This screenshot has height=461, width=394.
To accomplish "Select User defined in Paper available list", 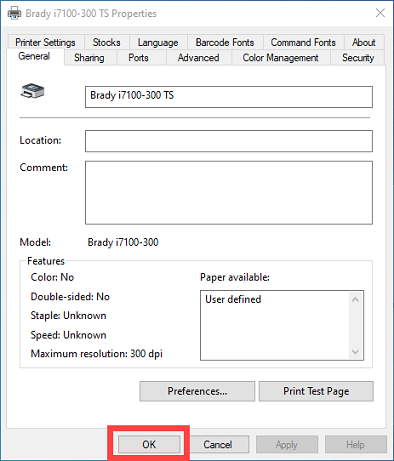I will [233, 299].
